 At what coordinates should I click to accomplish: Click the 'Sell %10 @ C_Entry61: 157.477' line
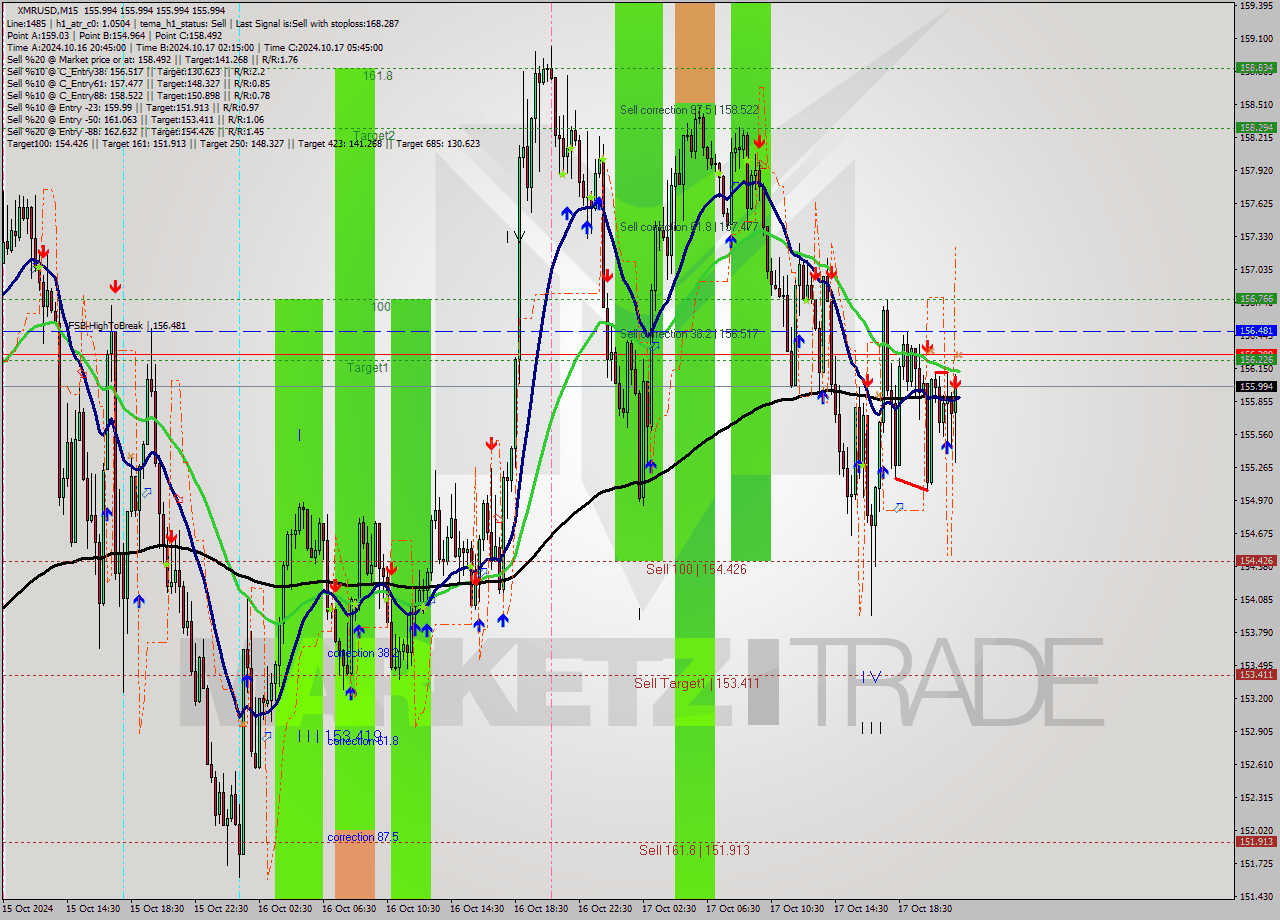point(138,83)
